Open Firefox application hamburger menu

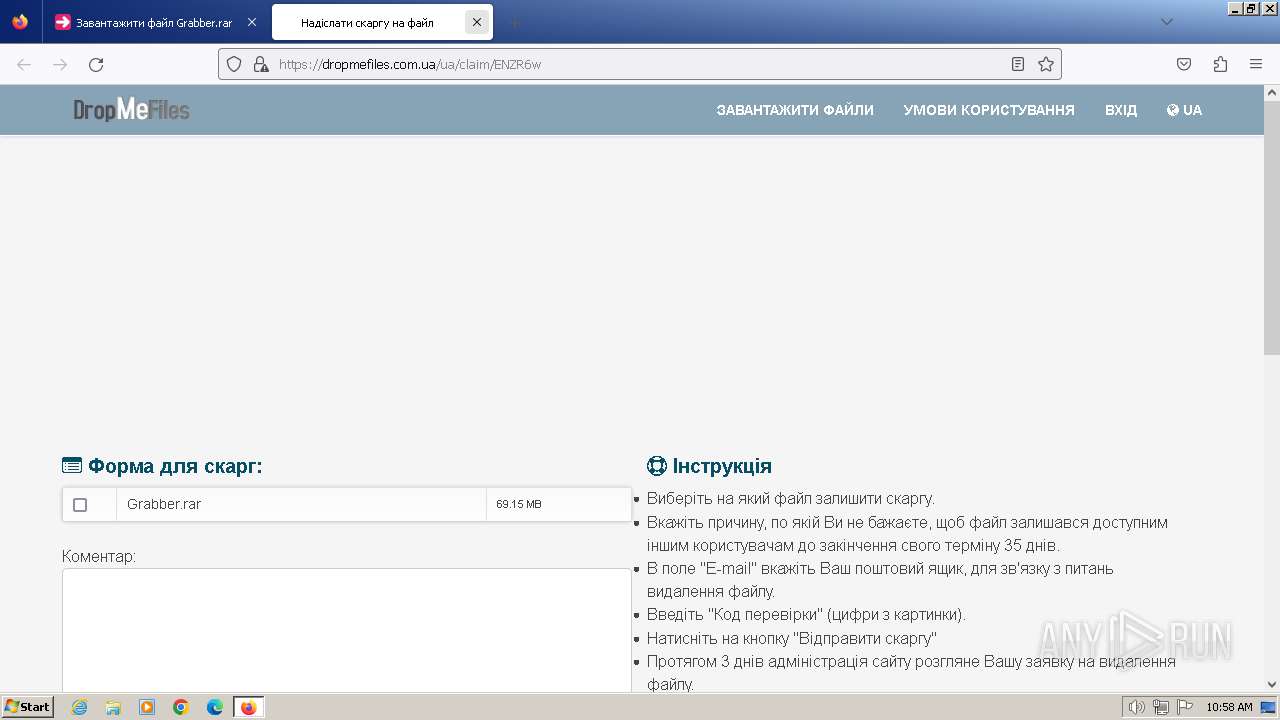[x=1256, y=64]
